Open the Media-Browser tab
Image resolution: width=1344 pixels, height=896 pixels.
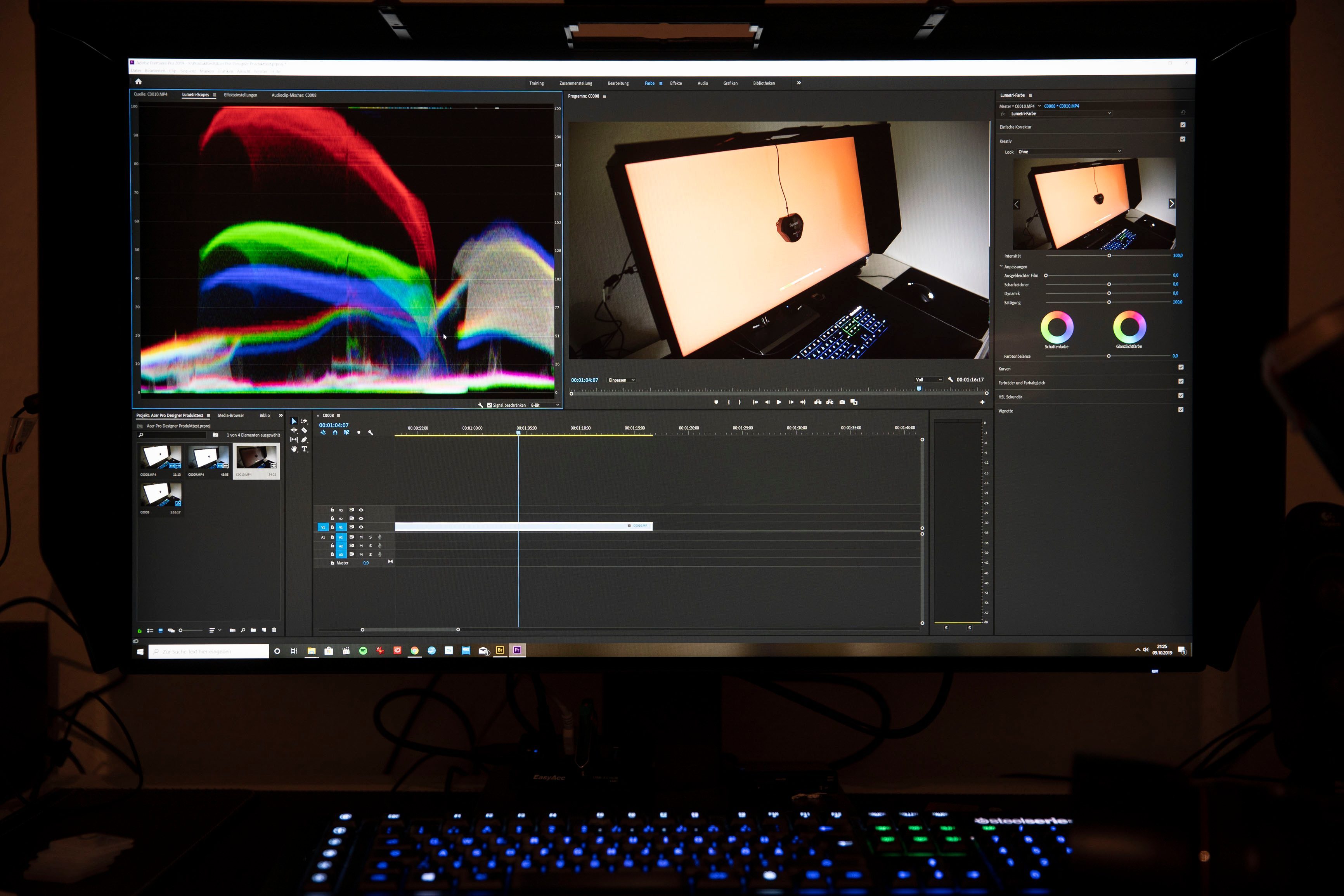231,416
